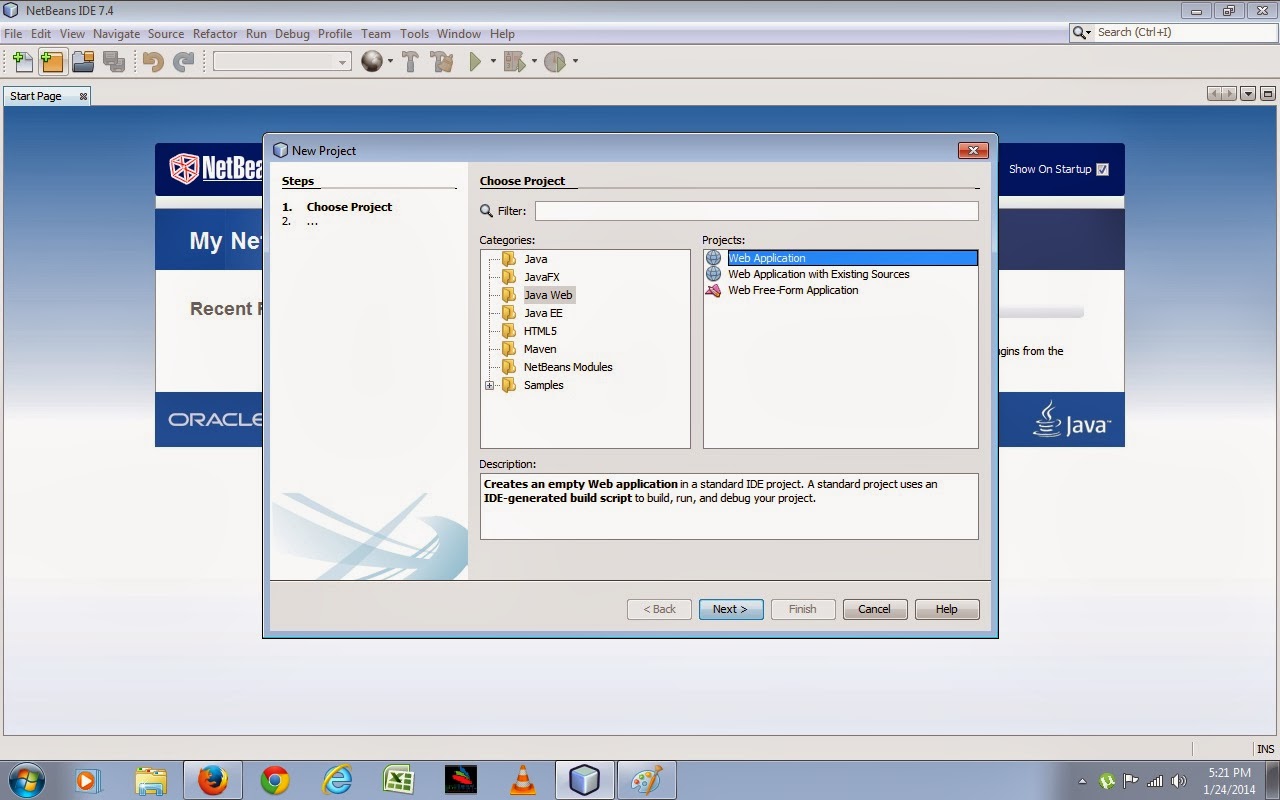Create a new file using toolbar icon
Image resolution: width=1280 pixels, height=800 pixels.
tap(22, 61)
